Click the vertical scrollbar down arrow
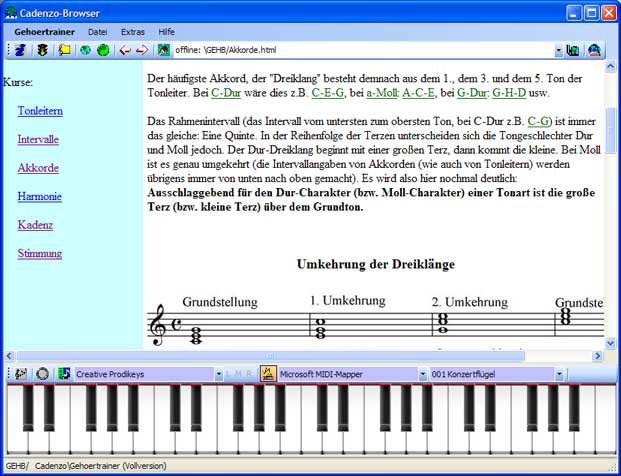The image size is (621, 476). click(610, 341)
